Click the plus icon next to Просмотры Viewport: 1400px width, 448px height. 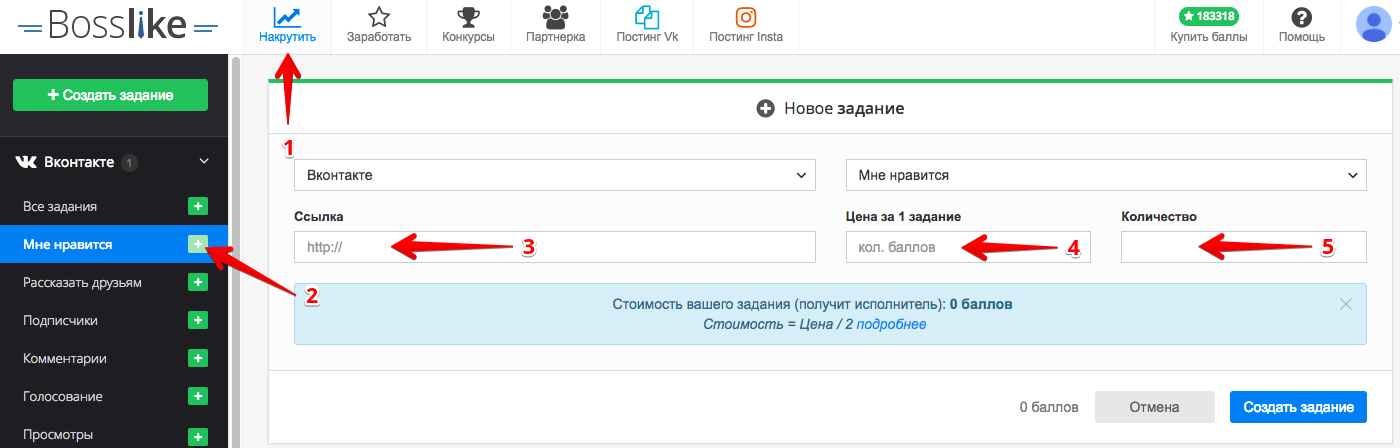point(198,436)
